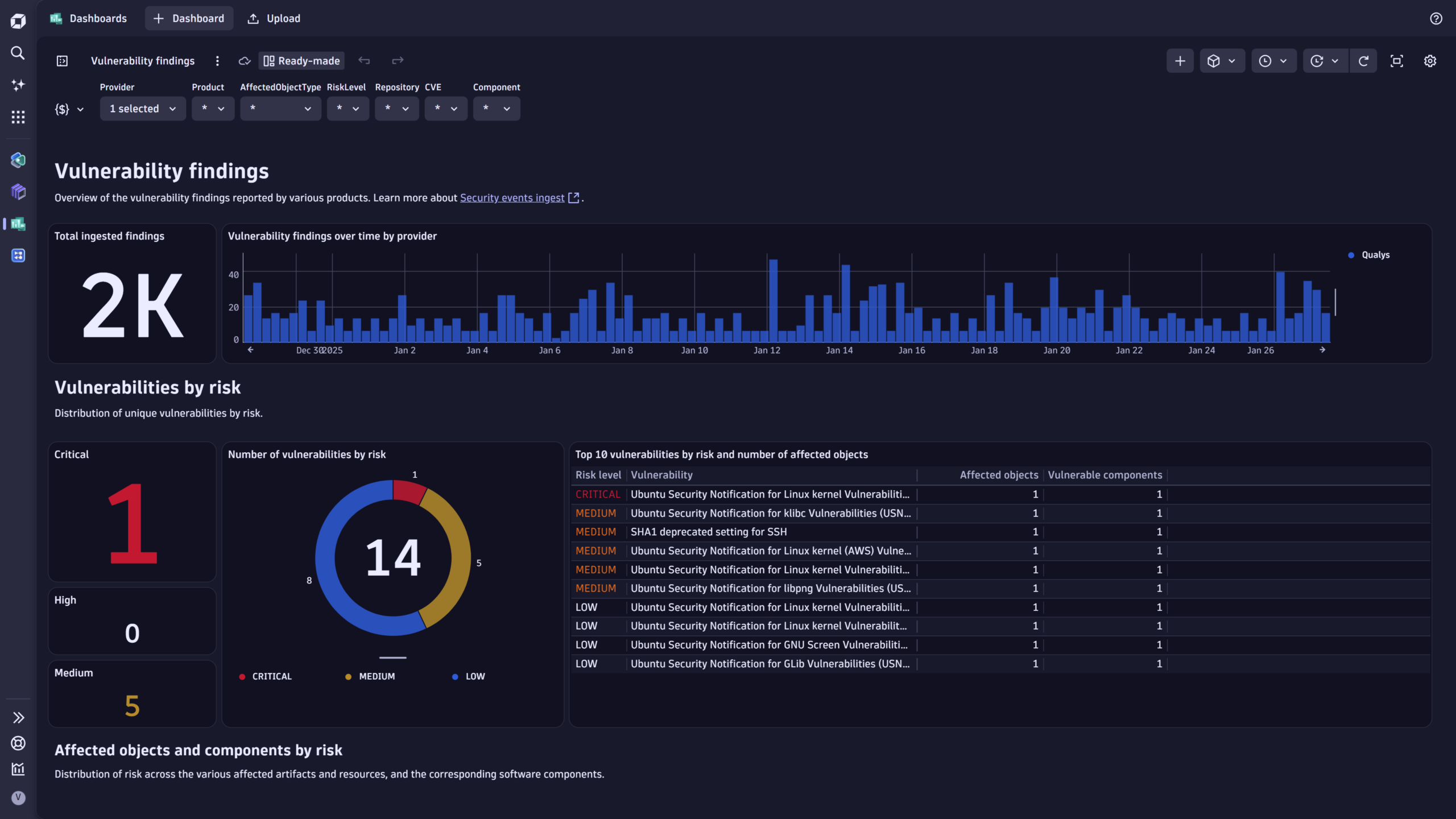This screenshot has width=1456, height=819.
Task: Open the RiskLevel filter dropdown
Action: click(348, 109)
